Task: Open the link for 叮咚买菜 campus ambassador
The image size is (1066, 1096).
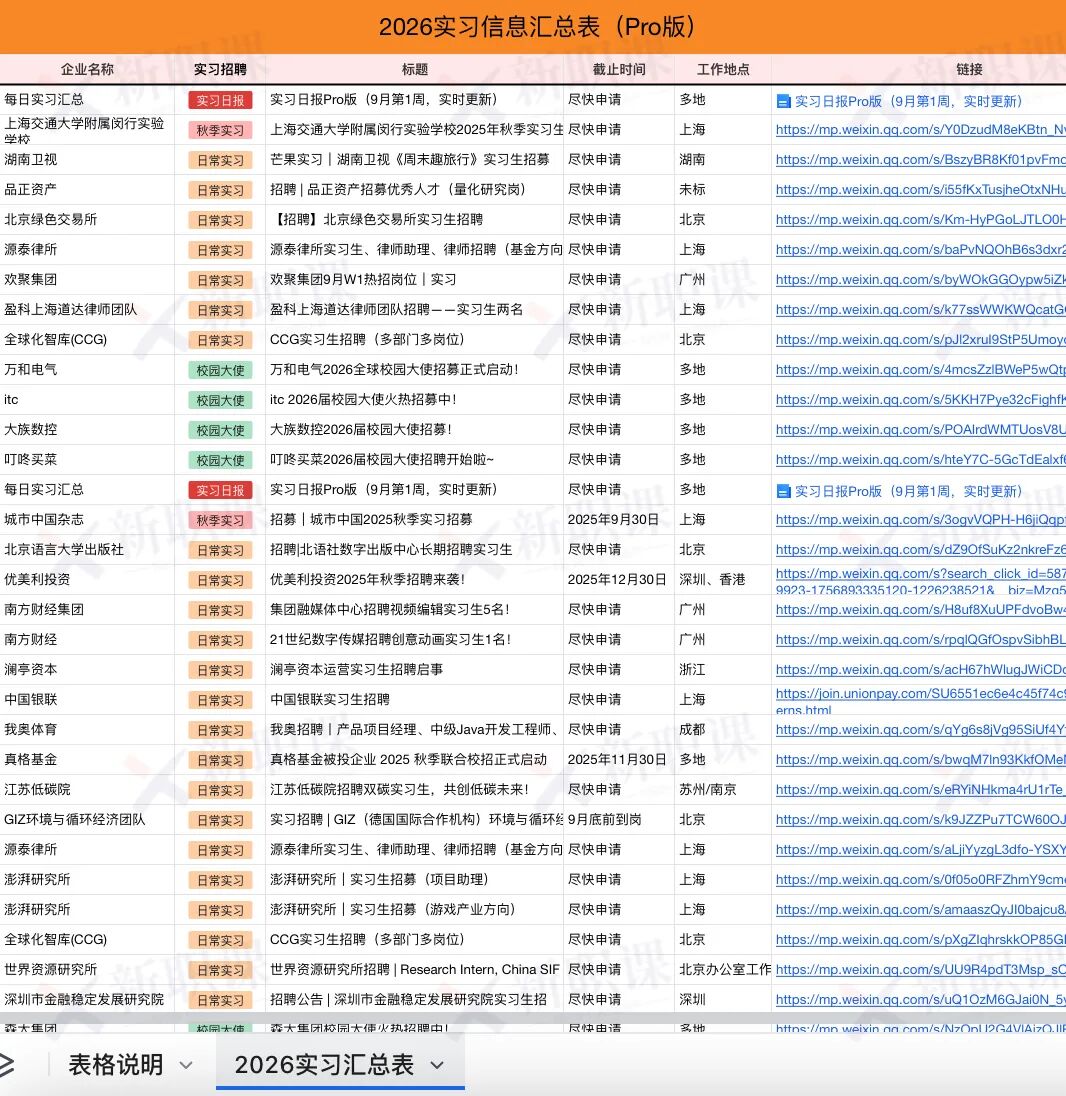Action: [x=918, y=459]
